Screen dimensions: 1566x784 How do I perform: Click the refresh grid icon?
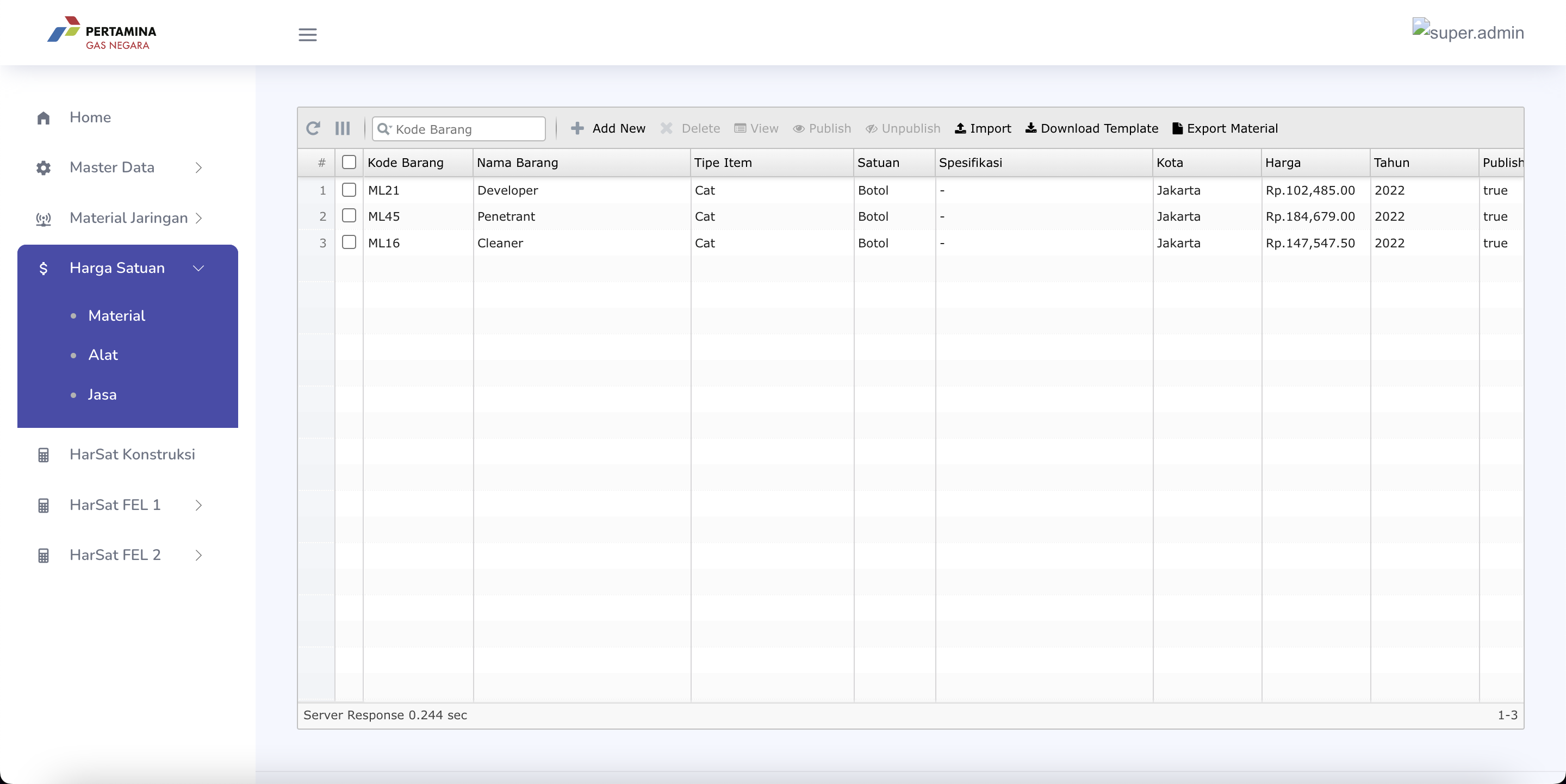point(313,128)
